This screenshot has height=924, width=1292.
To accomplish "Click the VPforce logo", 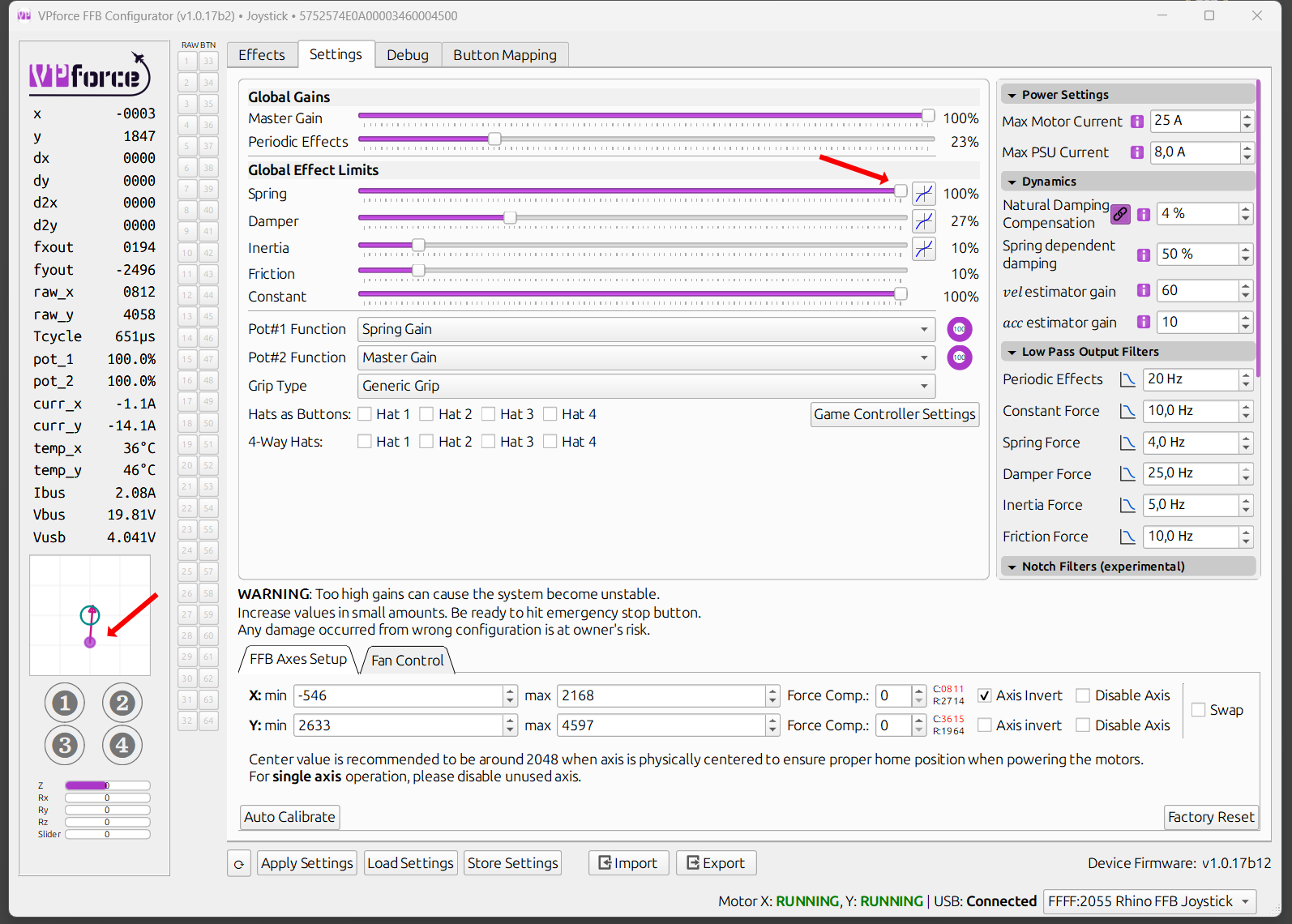I will point(90,75).
